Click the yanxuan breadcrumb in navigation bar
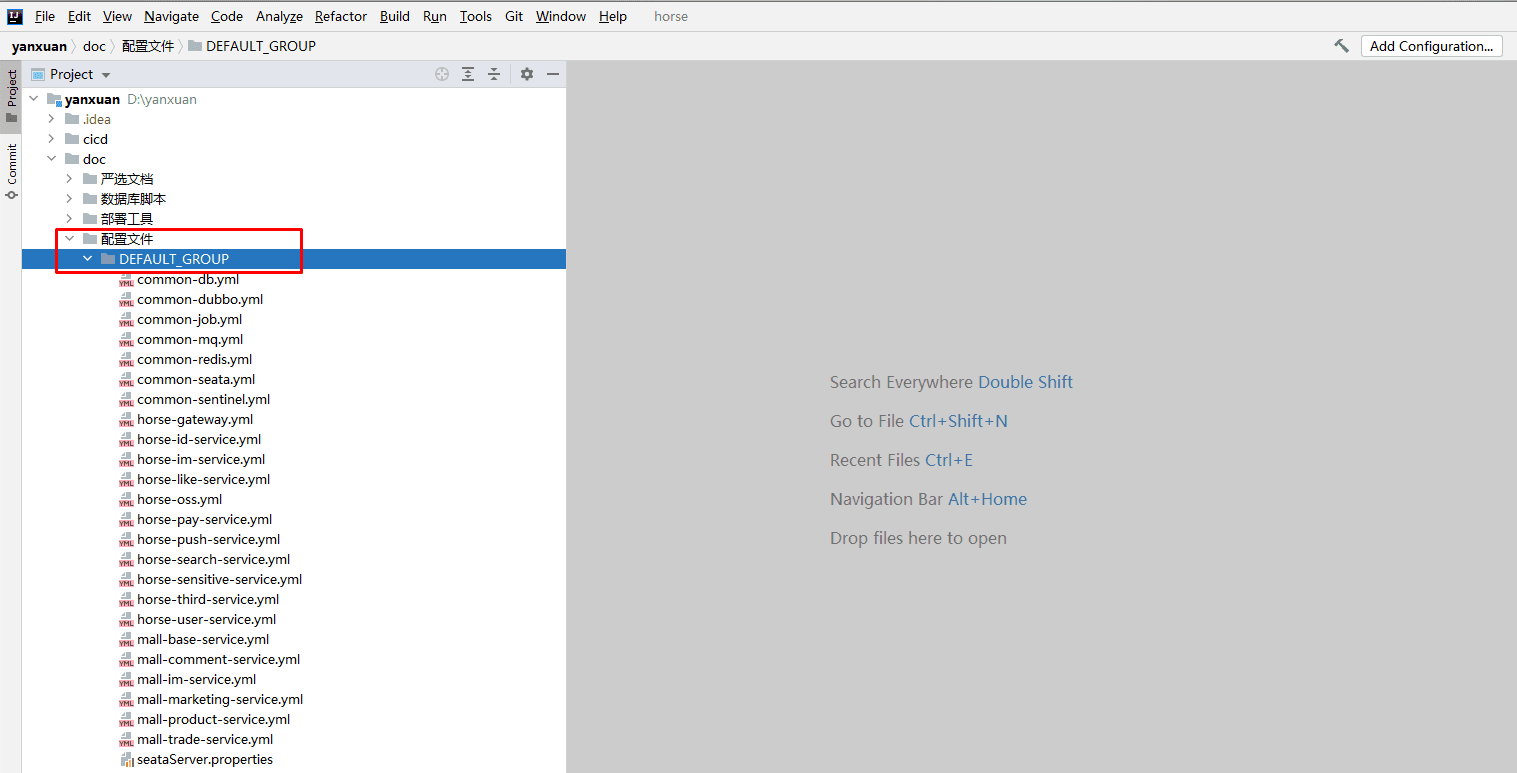The height and width of the screenshot is (773, 1517). pos(39,46)
